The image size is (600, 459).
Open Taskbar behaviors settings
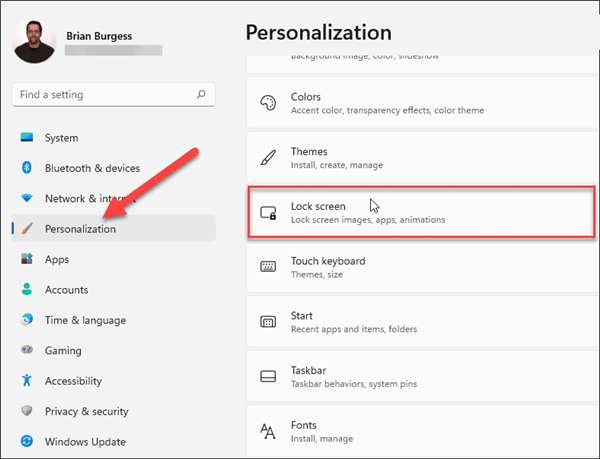point(418,376)
